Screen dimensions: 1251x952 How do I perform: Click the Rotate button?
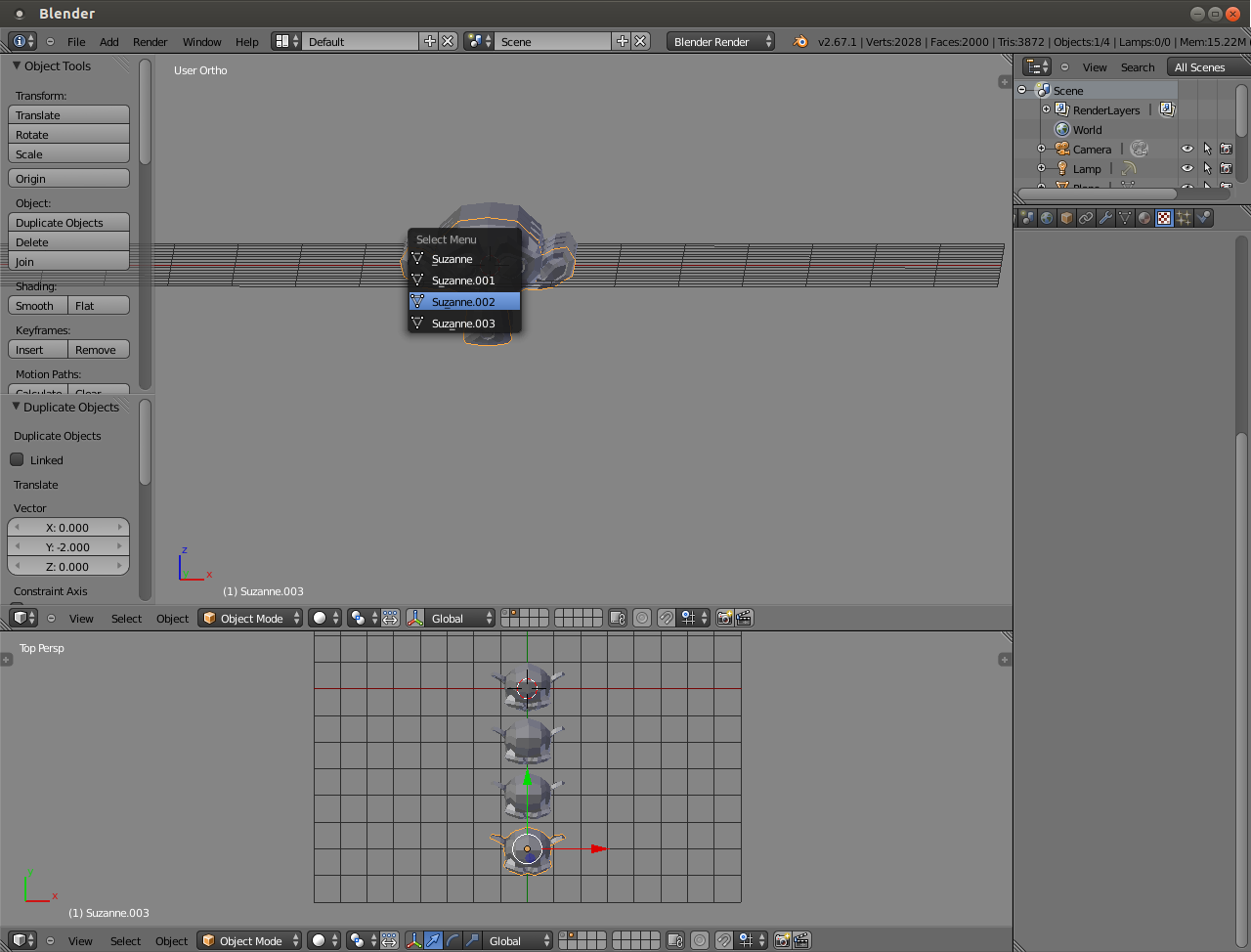[x=68, y=134]
